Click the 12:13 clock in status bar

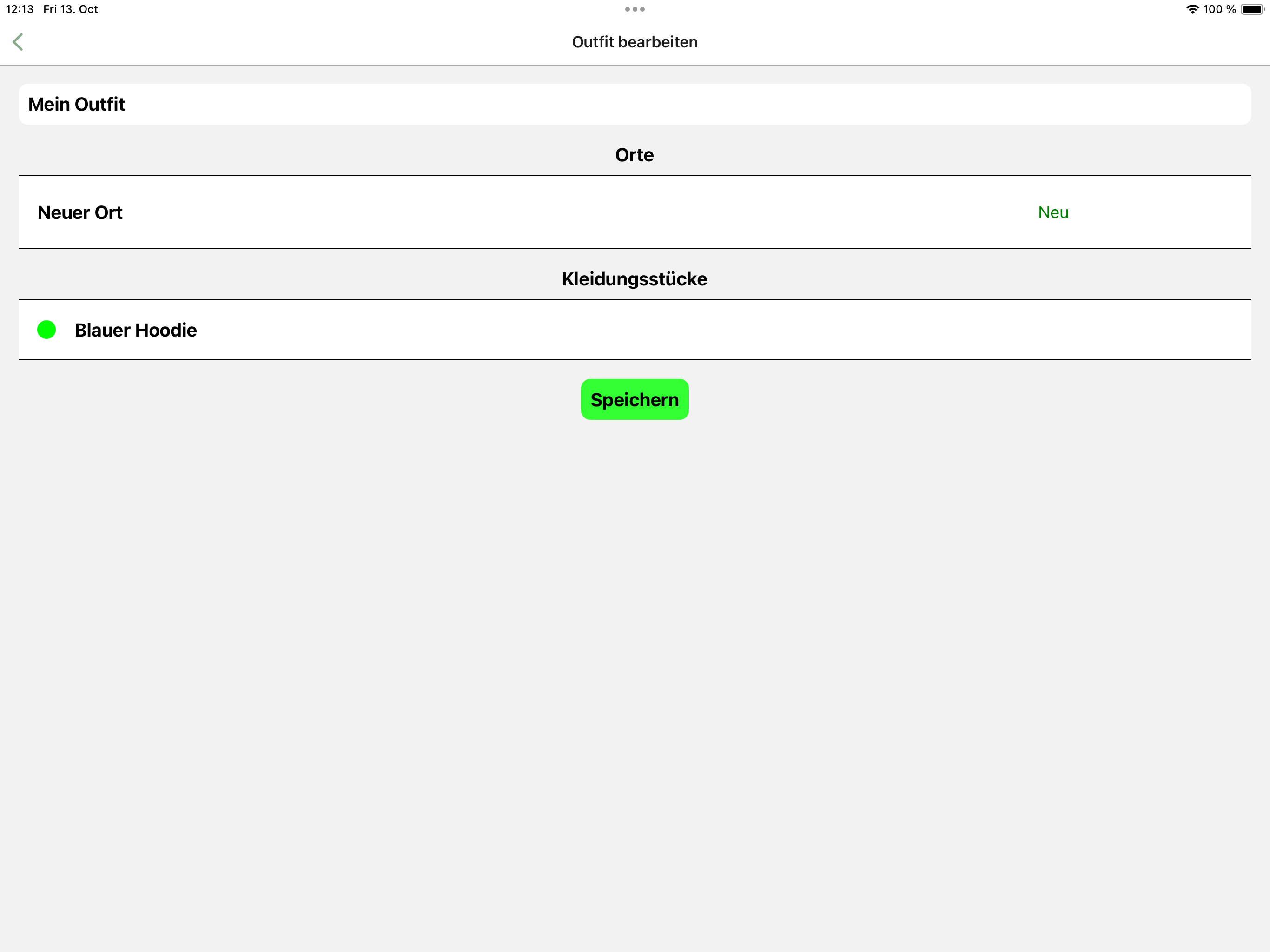click(x=20, y=9)
